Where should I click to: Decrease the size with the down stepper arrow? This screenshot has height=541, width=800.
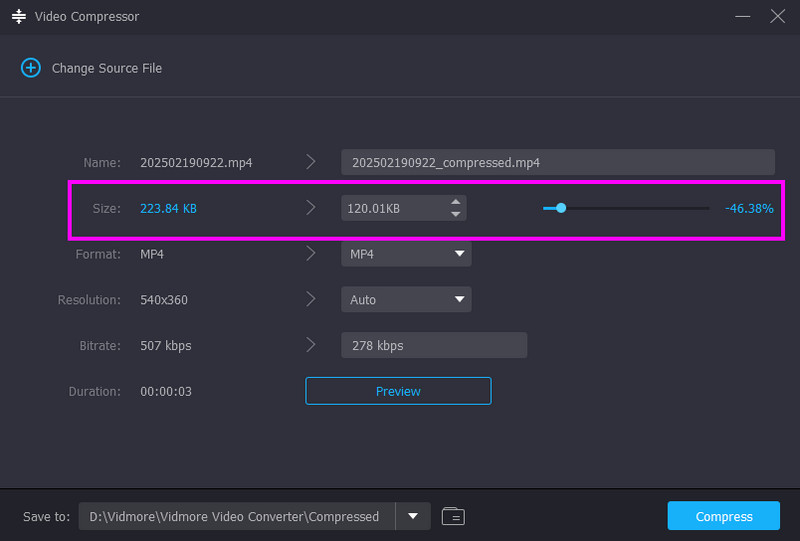click(456, 214)
